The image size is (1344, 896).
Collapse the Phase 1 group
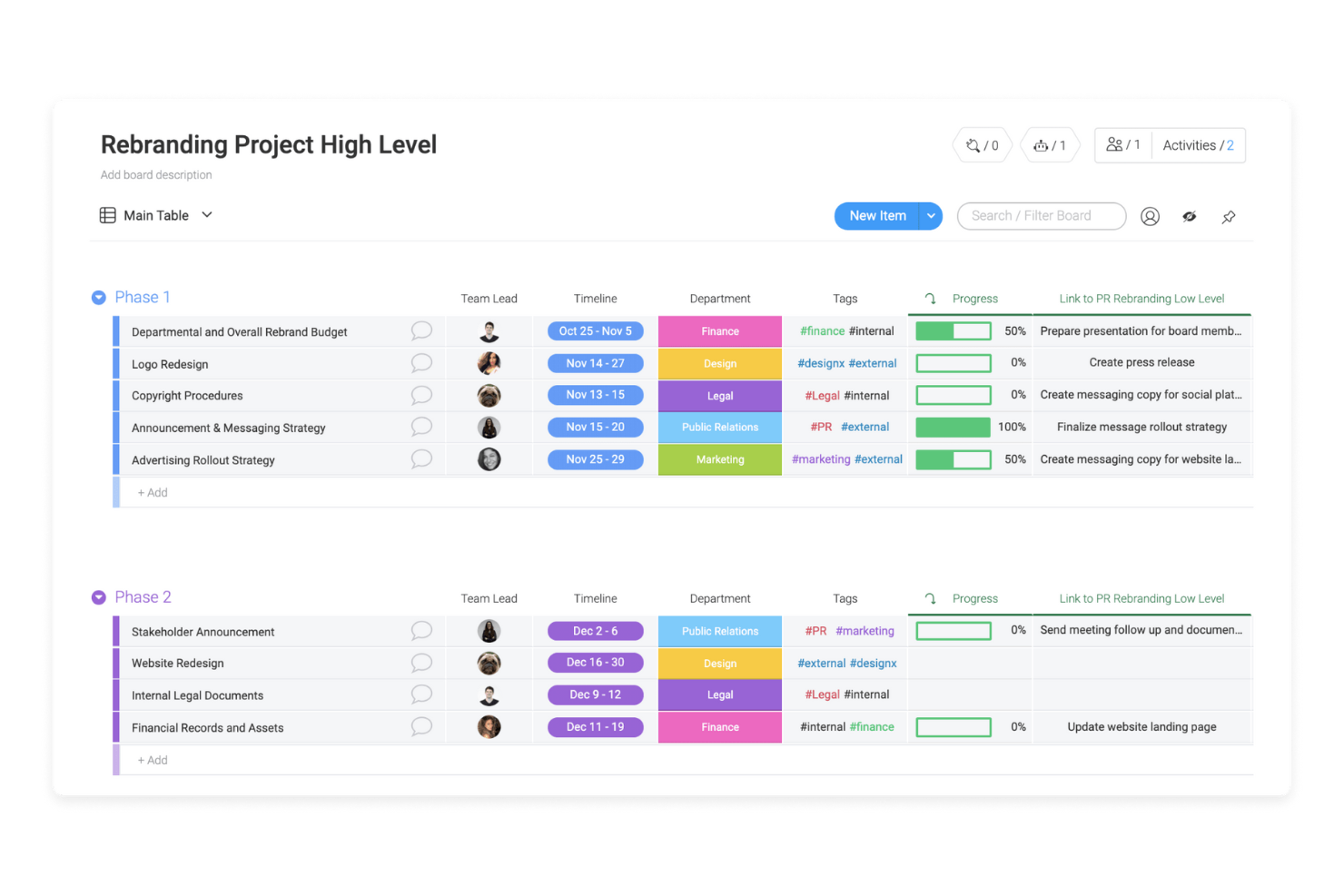(98, 297)
